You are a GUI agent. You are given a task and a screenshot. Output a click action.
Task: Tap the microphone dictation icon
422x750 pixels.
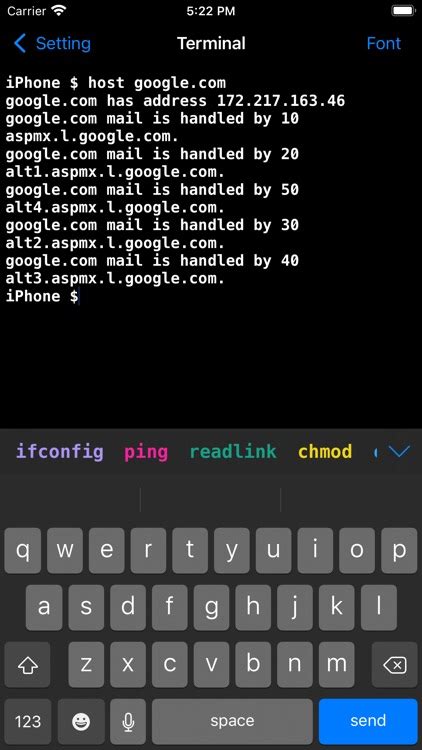[128, 721]
